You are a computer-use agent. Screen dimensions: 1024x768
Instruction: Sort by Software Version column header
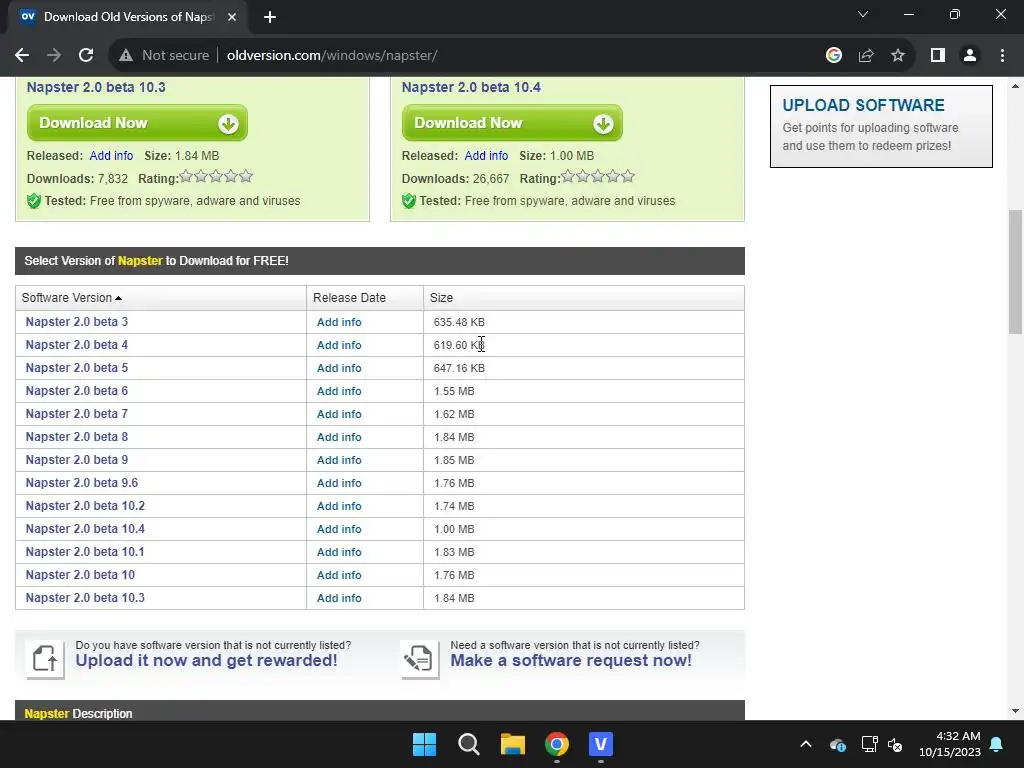click(161, 298)
